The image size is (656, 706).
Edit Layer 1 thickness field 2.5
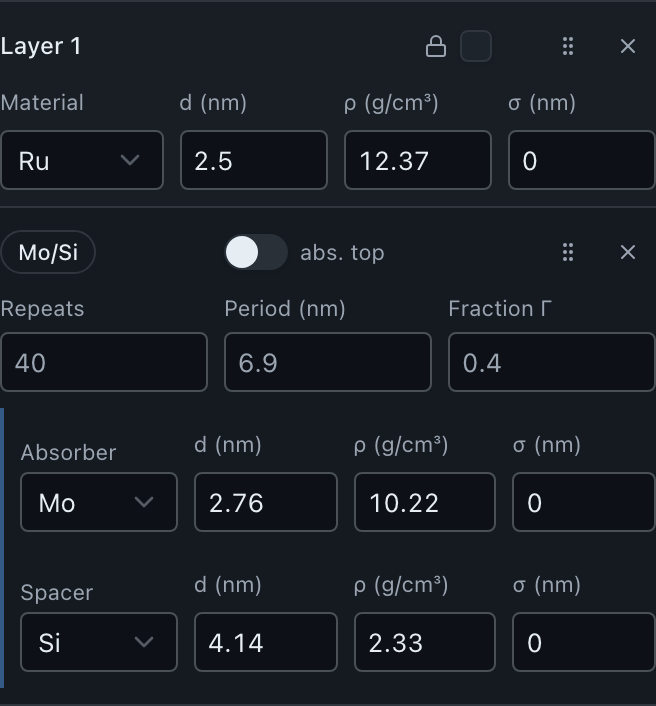[254, 160]
